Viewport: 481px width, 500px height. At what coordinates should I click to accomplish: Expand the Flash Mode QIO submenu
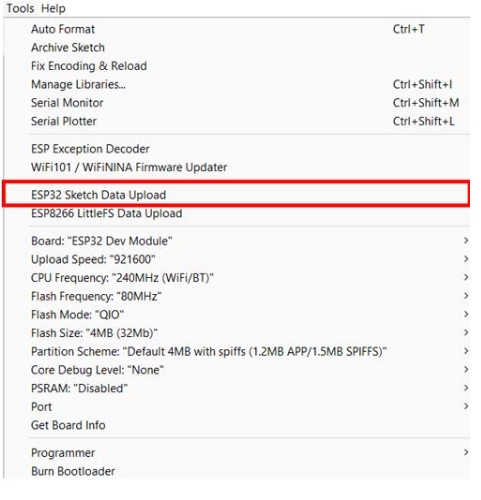tap(236, 314)
